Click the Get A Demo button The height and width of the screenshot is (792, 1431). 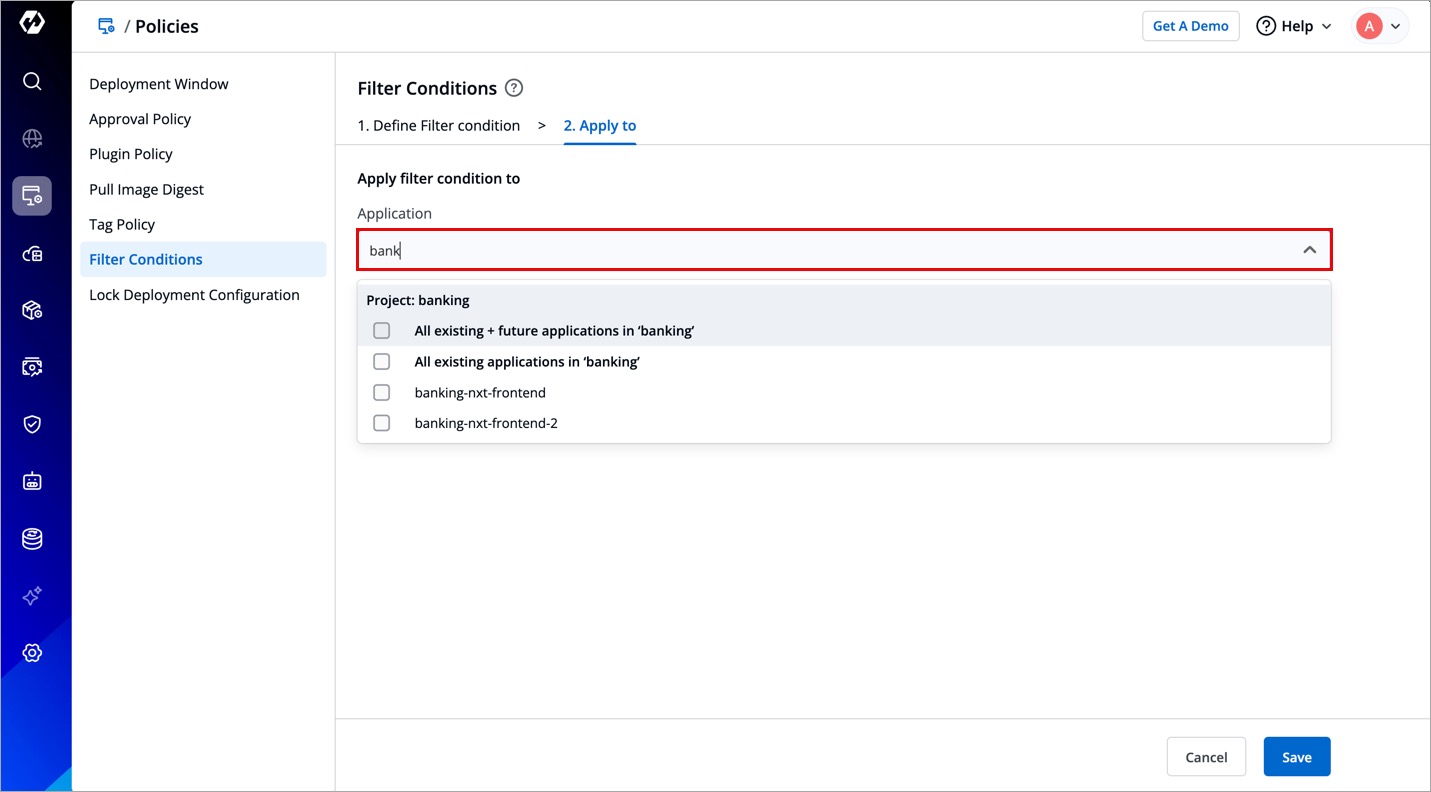click(x=1190, y=26)
